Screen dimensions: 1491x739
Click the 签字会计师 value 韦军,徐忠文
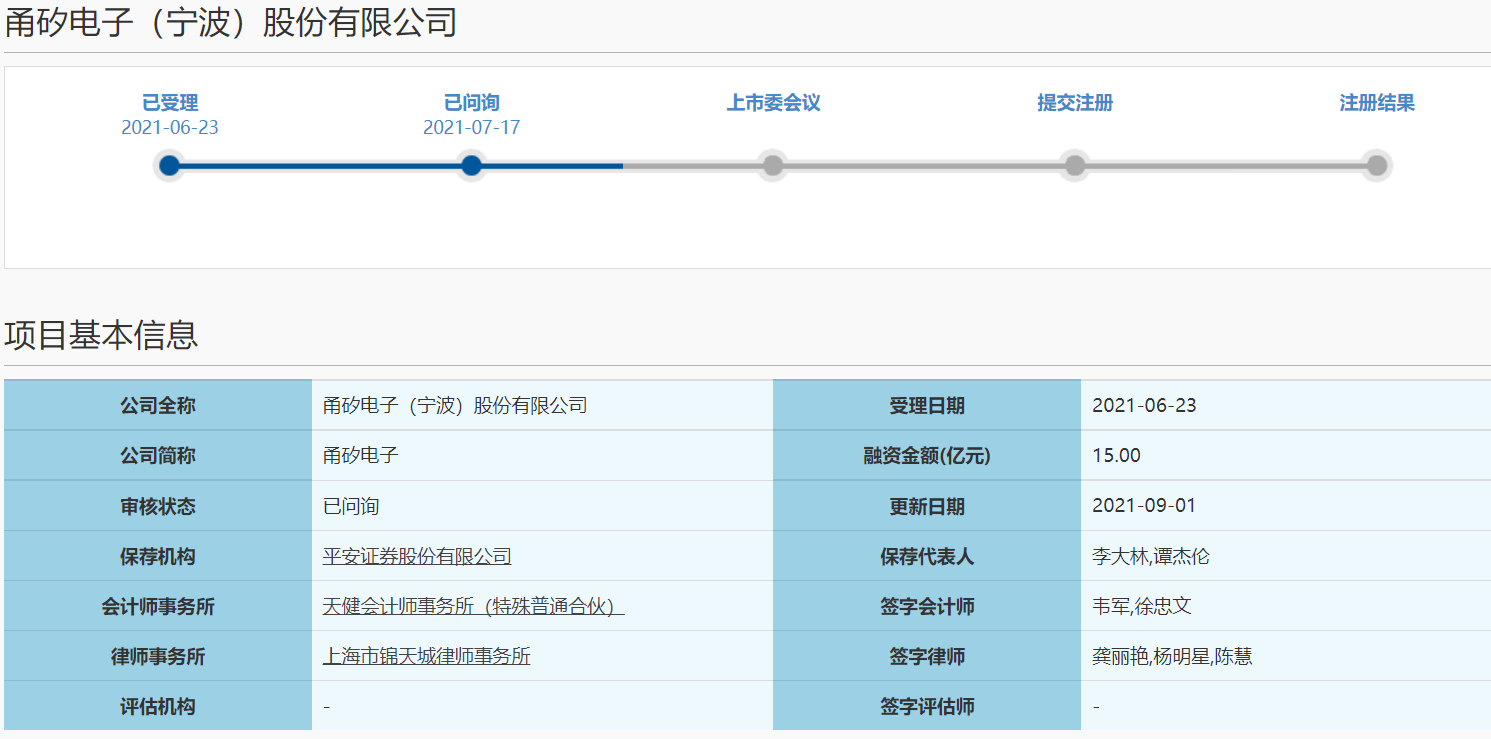pyautogui.click(x=1142, y=606)
